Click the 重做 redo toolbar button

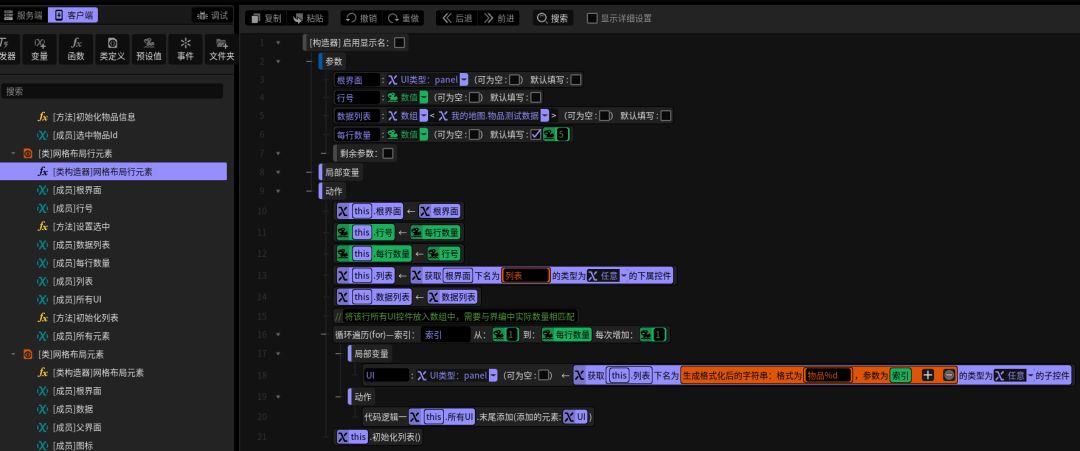(x=404, y=19)
